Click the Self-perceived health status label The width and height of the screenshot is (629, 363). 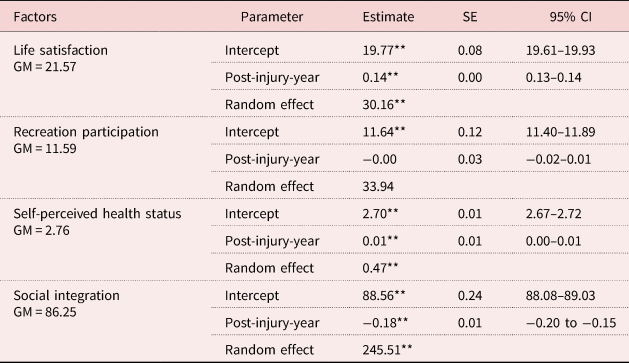(x=97, y=214)
